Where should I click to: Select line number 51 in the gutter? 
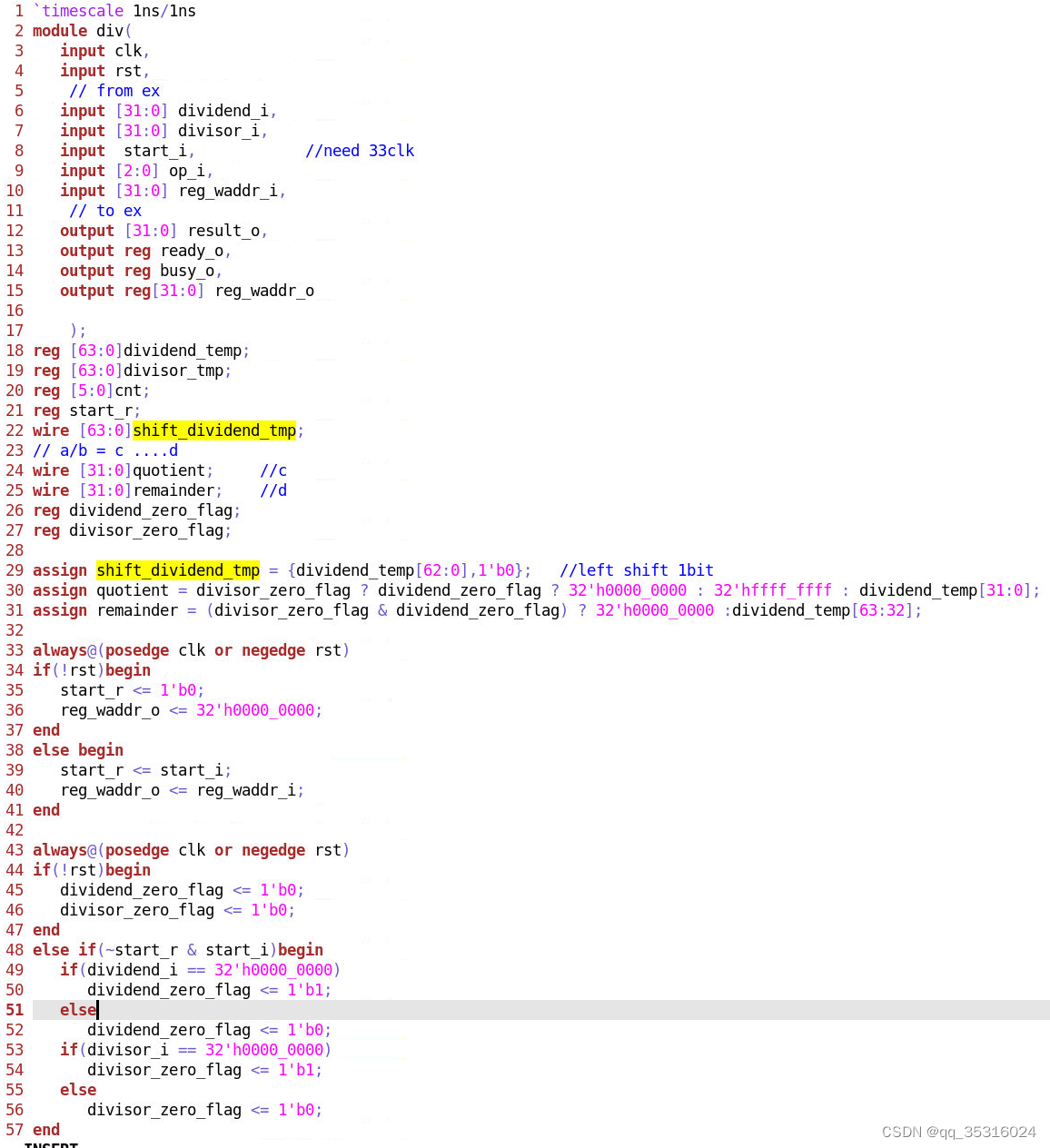[15, 1010]
